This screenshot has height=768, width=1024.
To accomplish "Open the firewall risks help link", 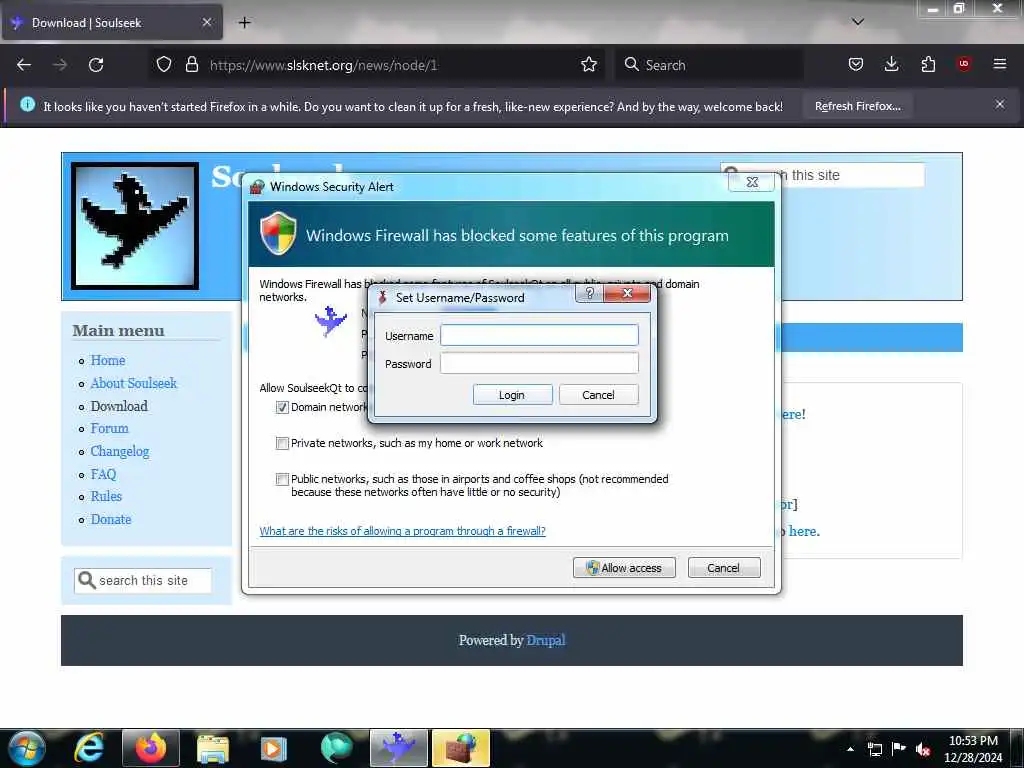I will [x=402, y=531].
